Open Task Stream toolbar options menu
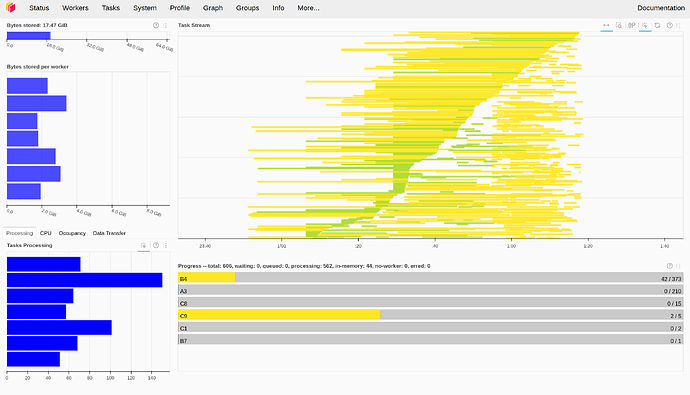 coord(679,26)
